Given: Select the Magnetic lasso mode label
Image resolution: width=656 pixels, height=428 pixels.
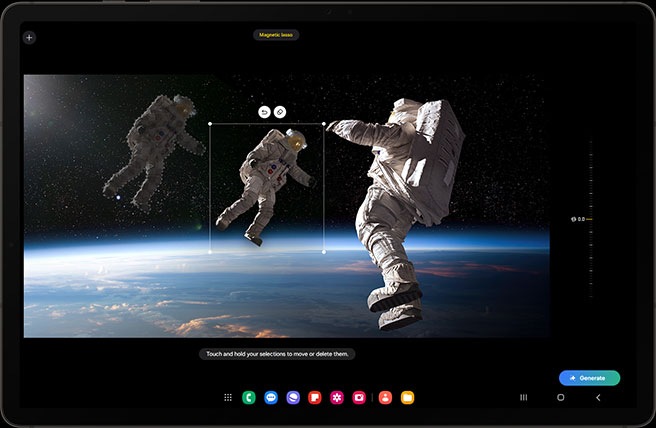Looking at the screenshot, I should [x=276, y=35].
